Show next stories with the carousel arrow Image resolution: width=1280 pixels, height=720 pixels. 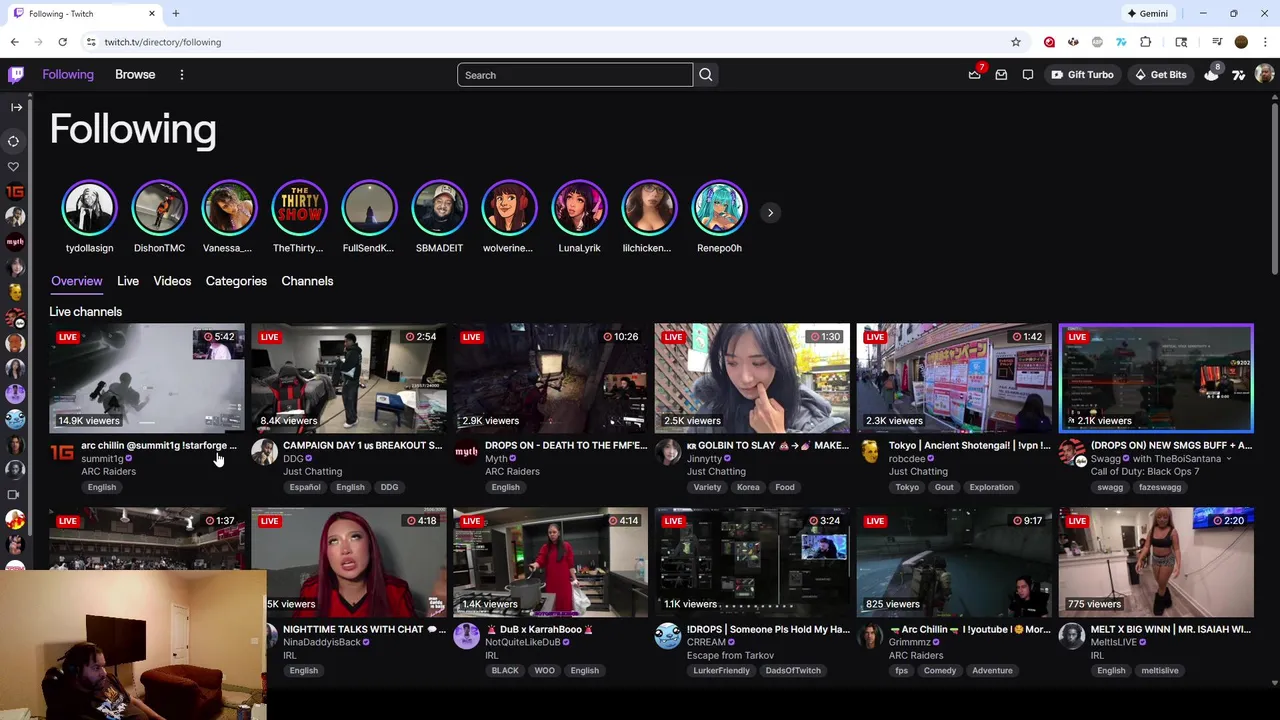770,212
